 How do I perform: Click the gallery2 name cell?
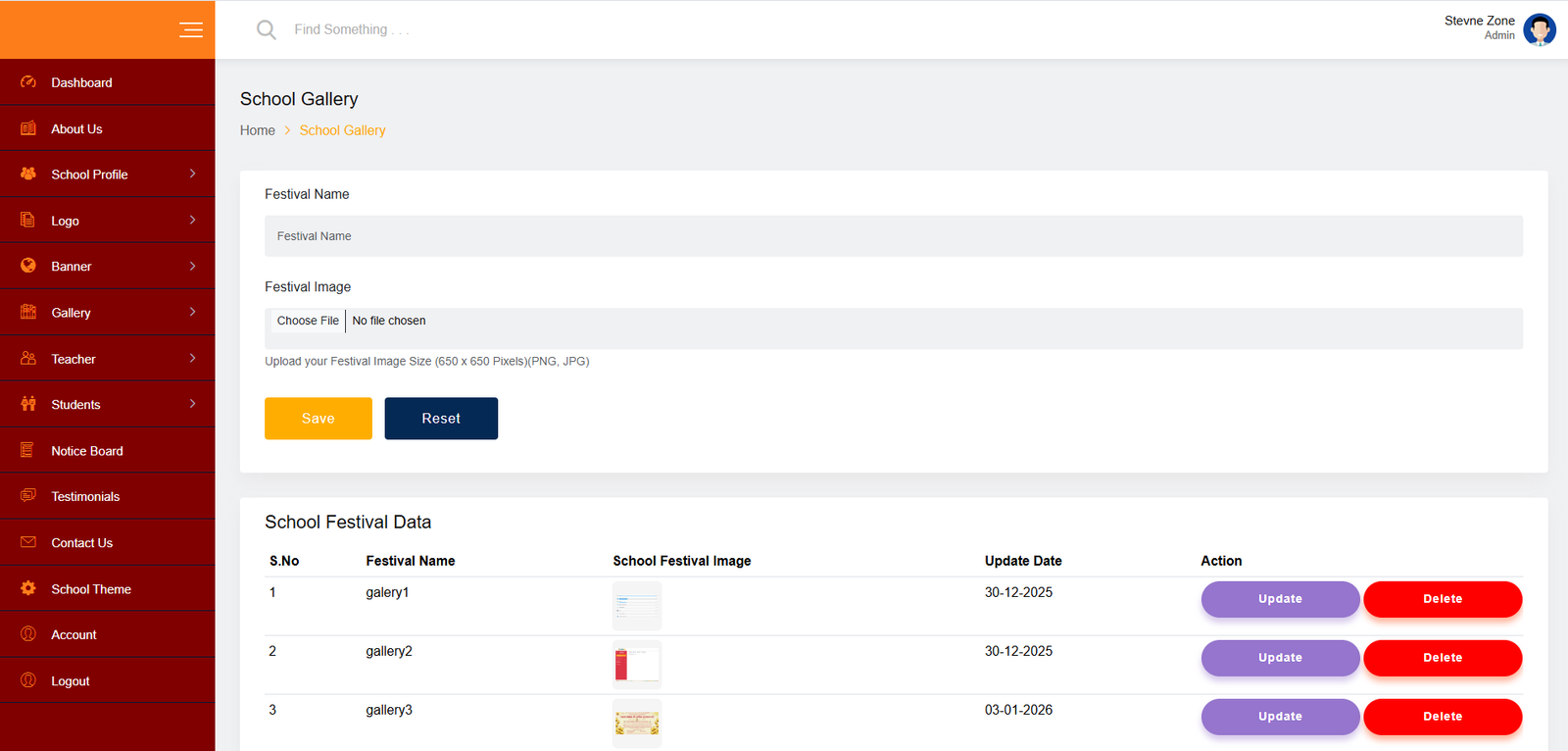[x=389, y=651]
